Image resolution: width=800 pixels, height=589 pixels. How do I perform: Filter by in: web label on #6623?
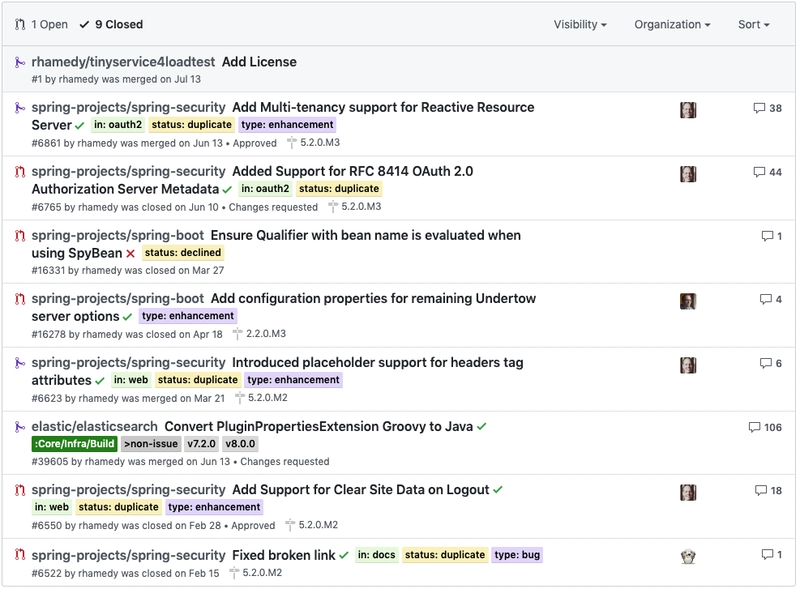click(131, 380)
